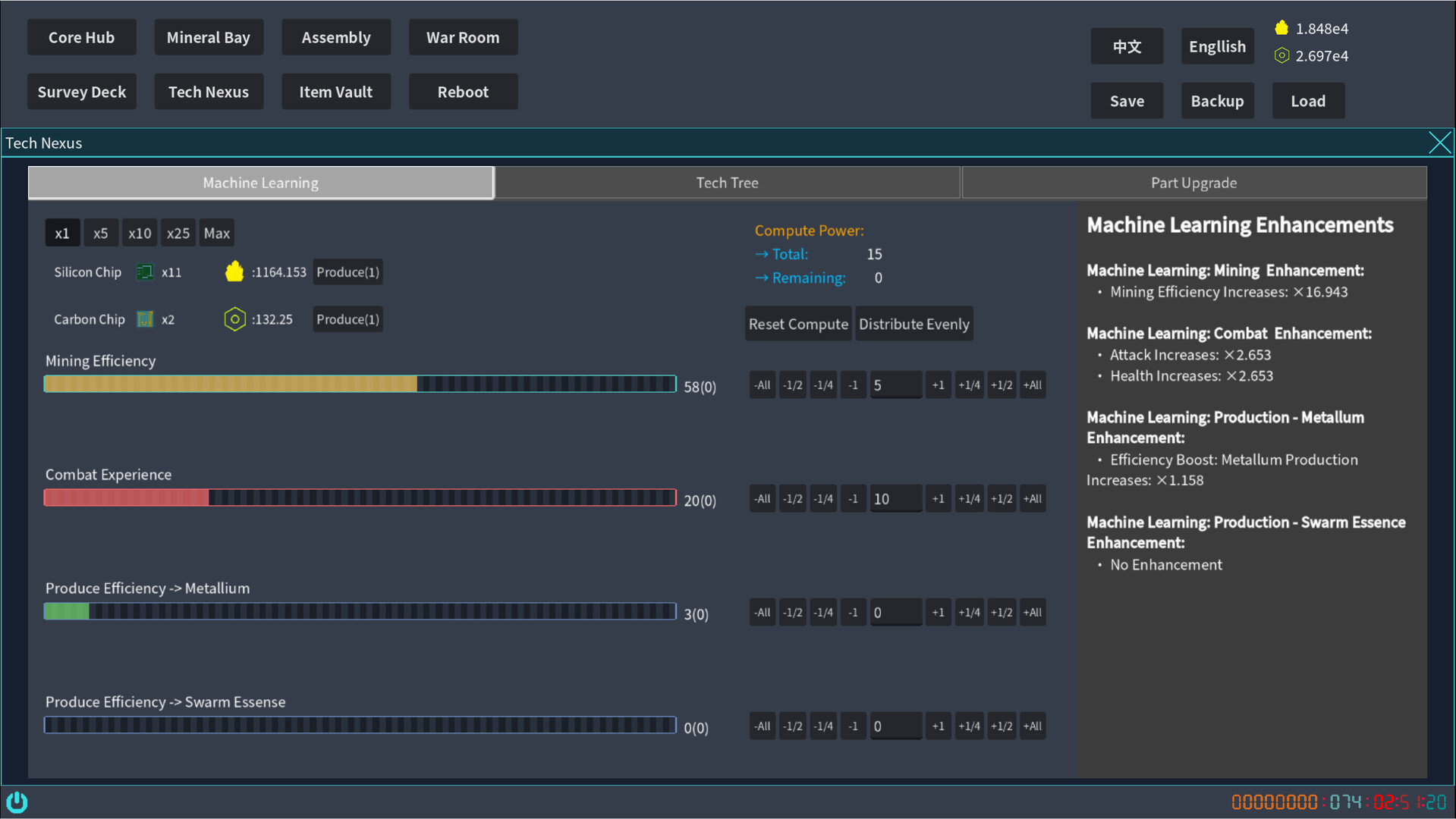The height and width of the screenshot is (819, 1456).
Task: Click +All on the Mining Efficiency row
Action: point(1032,384)
